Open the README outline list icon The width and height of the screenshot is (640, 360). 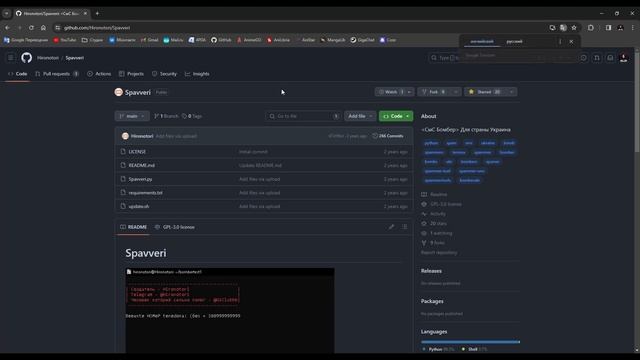pos(404,227)
